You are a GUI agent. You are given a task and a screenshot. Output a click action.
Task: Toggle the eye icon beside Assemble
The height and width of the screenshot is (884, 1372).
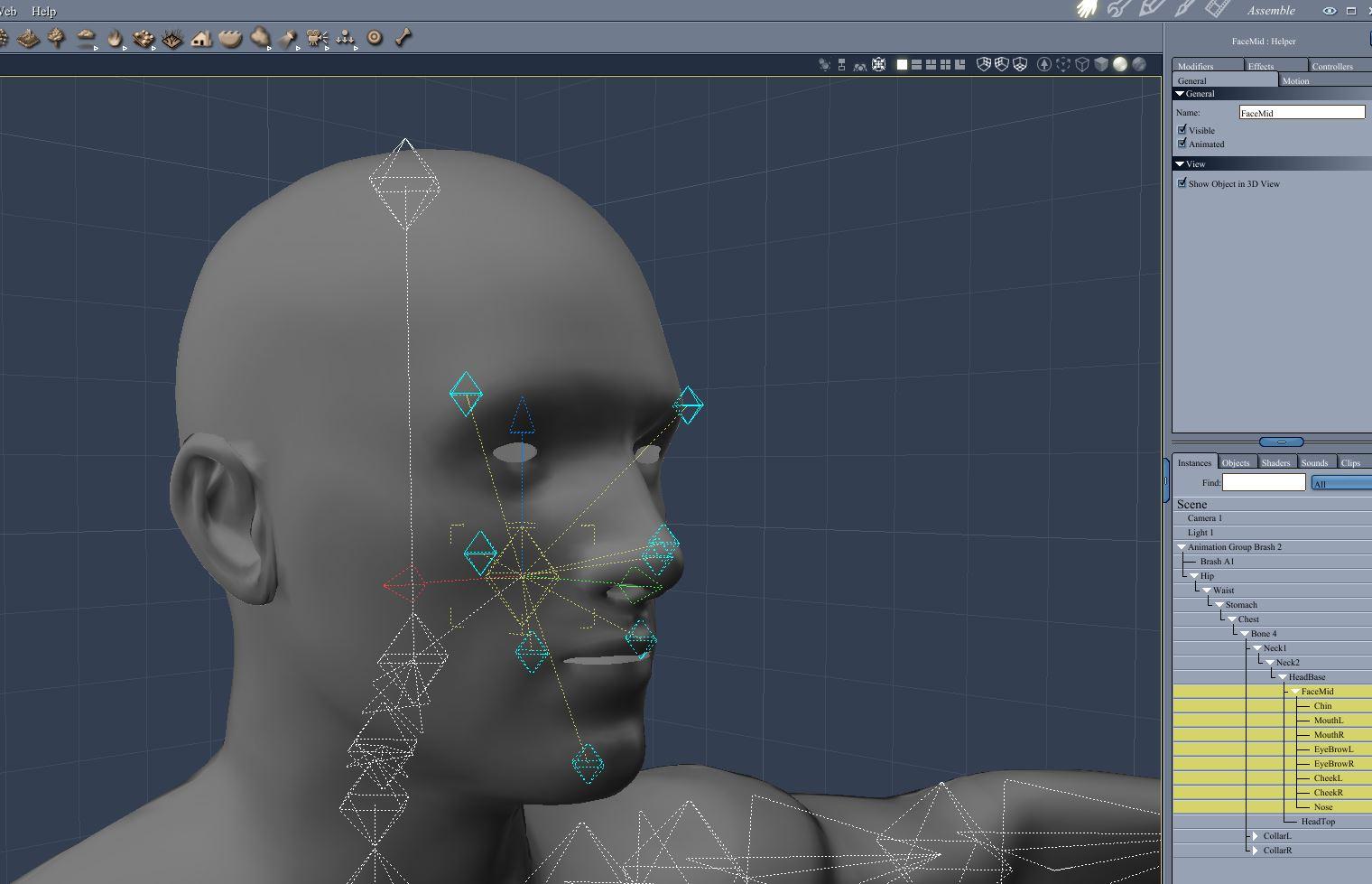tap(1330, 11)
